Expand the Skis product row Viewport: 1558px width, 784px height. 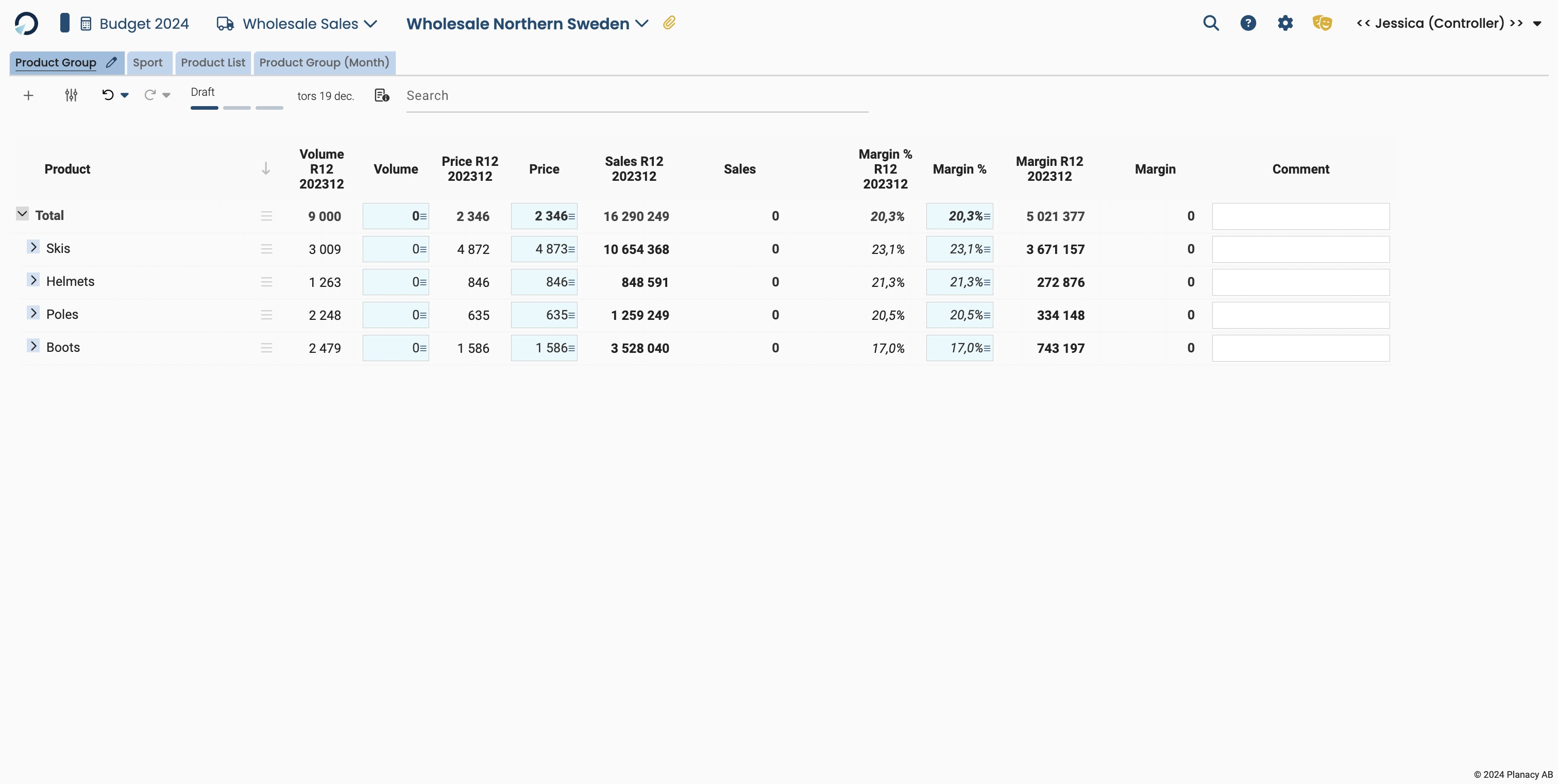33,247
